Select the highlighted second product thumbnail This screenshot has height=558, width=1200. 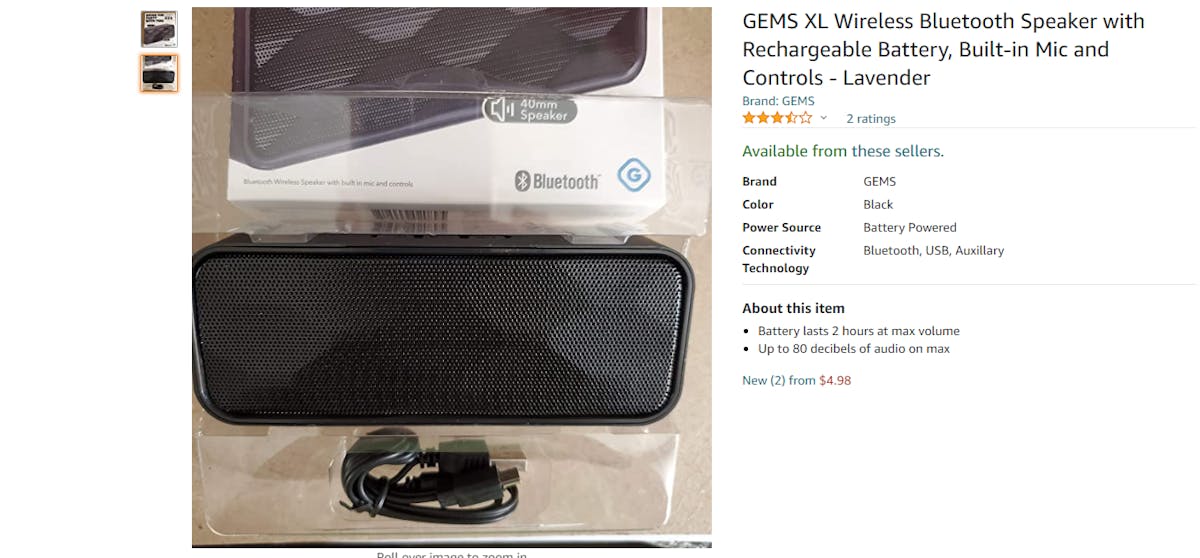pyautogui.click(x=159, y=73)
